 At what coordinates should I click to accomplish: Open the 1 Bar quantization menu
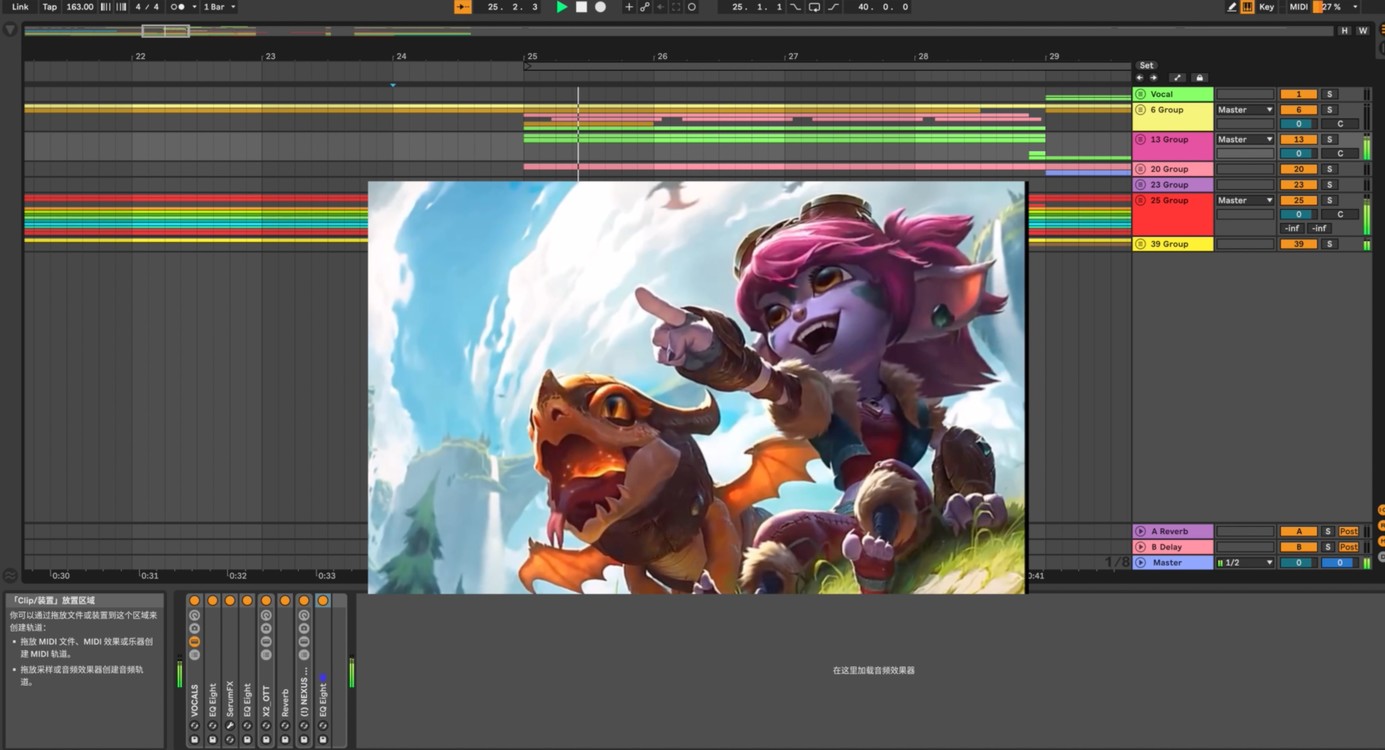coord(220,7)
